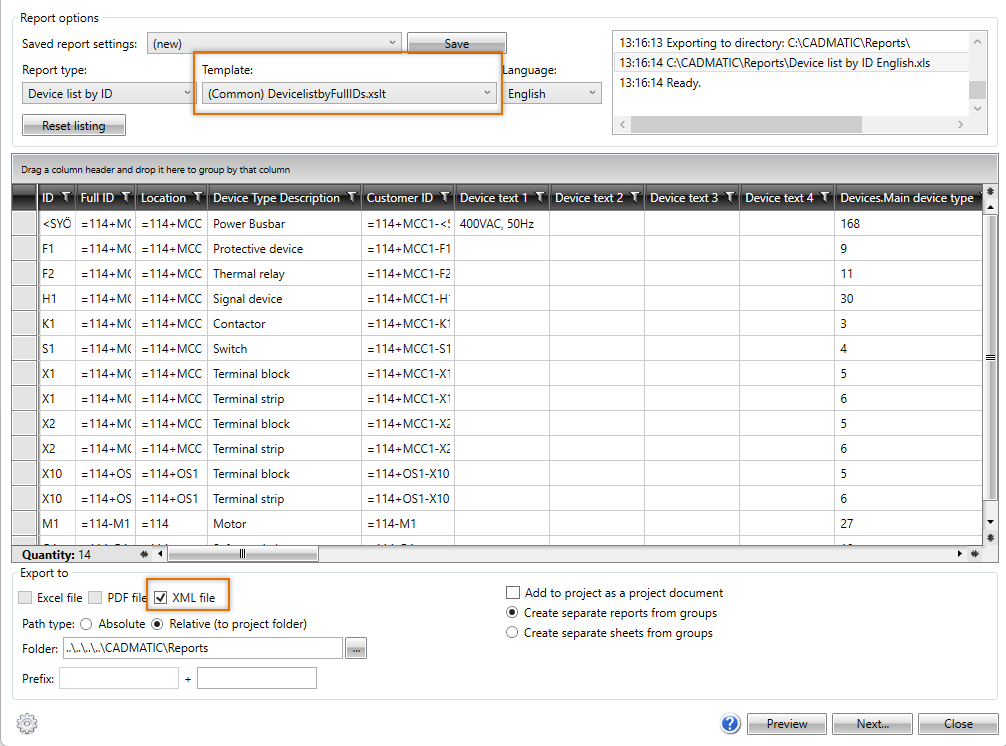Click the Devices.Main device type column header
Screen dimensions: 1006x746
pos(906,198)
